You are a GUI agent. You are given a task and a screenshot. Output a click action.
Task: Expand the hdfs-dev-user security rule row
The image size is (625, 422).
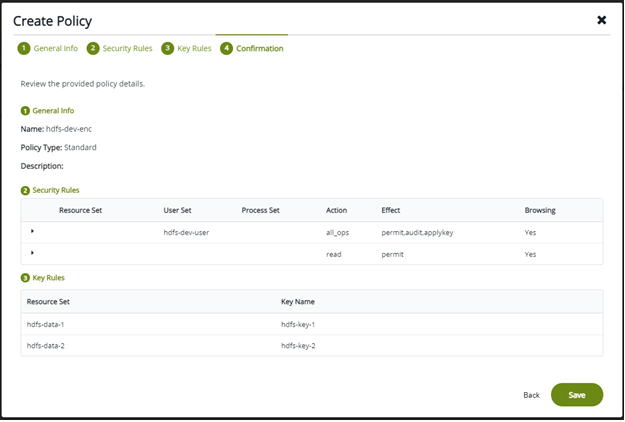point(32,231)
